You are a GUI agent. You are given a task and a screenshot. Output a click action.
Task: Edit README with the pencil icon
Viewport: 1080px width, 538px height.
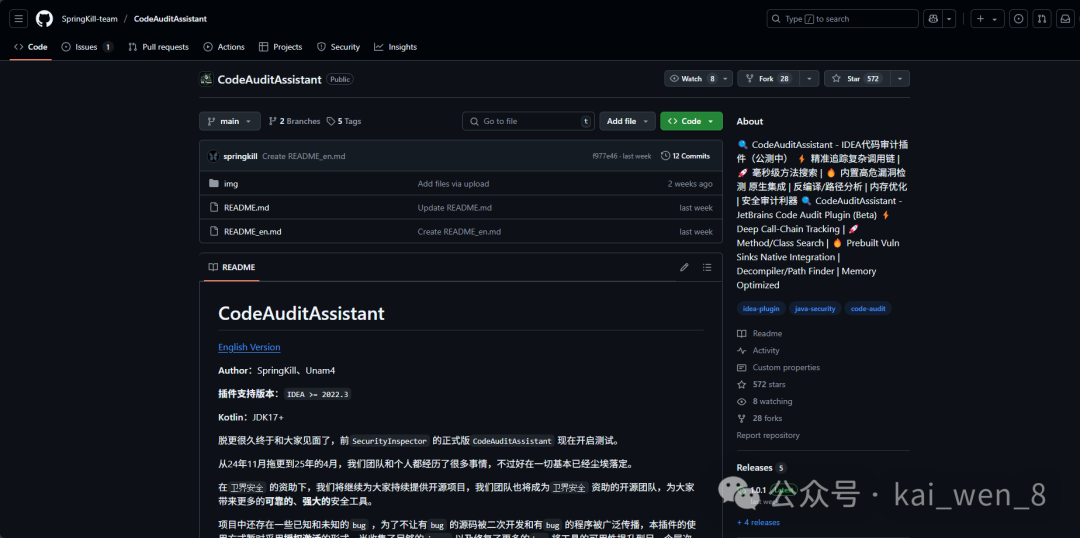(684, 267)
